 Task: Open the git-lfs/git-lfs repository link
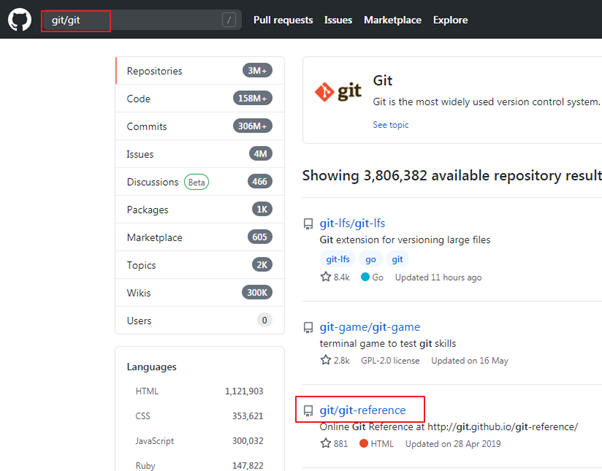[352, 223]
